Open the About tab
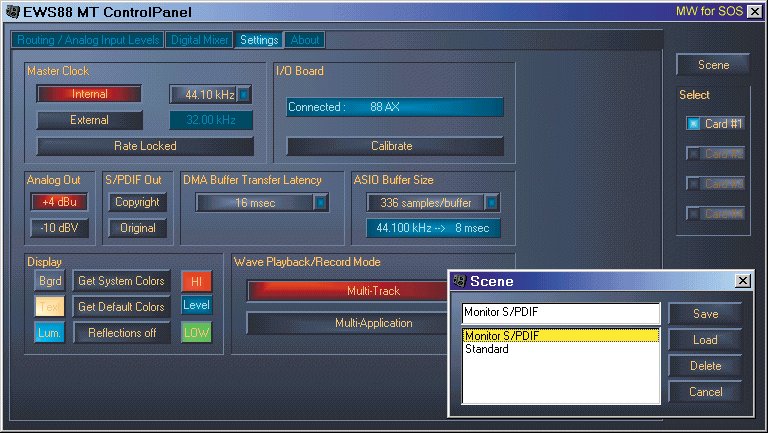This screenshot has width=768, height=433. 305,40
